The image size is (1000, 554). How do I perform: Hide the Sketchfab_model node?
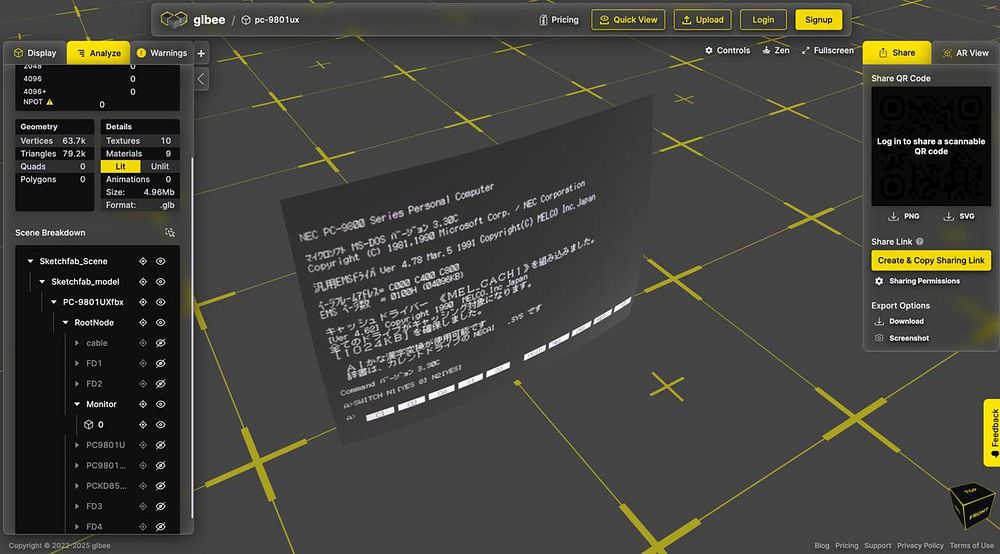click(x=161, y=282)
